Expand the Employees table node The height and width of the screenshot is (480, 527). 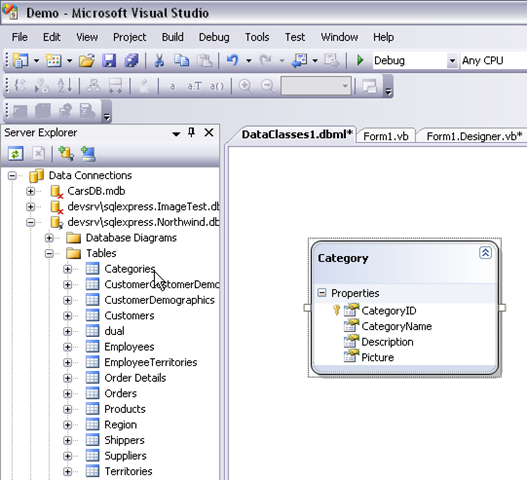click(x=68, y=347)
